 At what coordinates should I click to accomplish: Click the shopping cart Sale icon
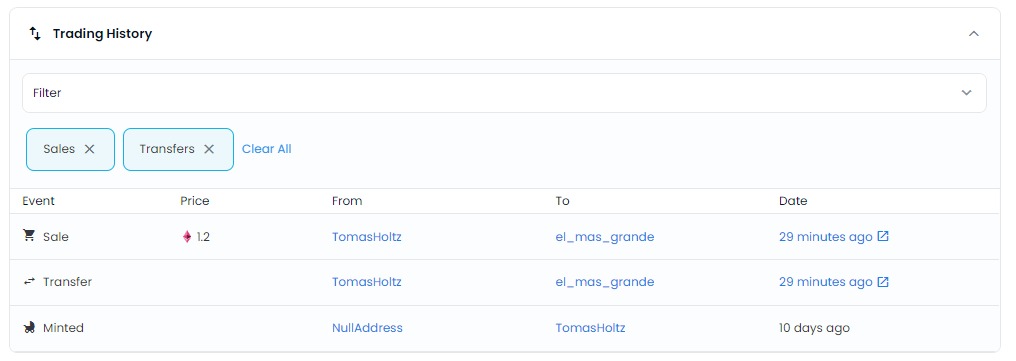point(29,236)
